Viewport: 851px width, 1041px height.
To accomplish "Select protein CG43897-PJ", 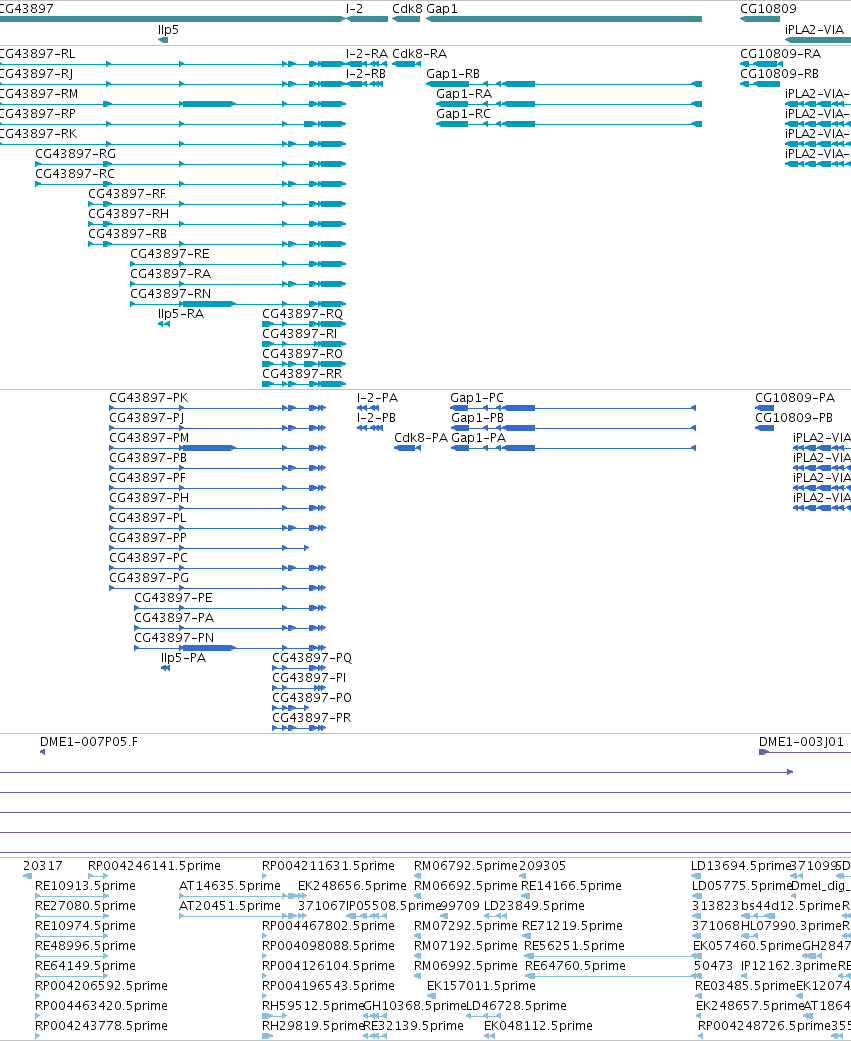I will [217, 428].
